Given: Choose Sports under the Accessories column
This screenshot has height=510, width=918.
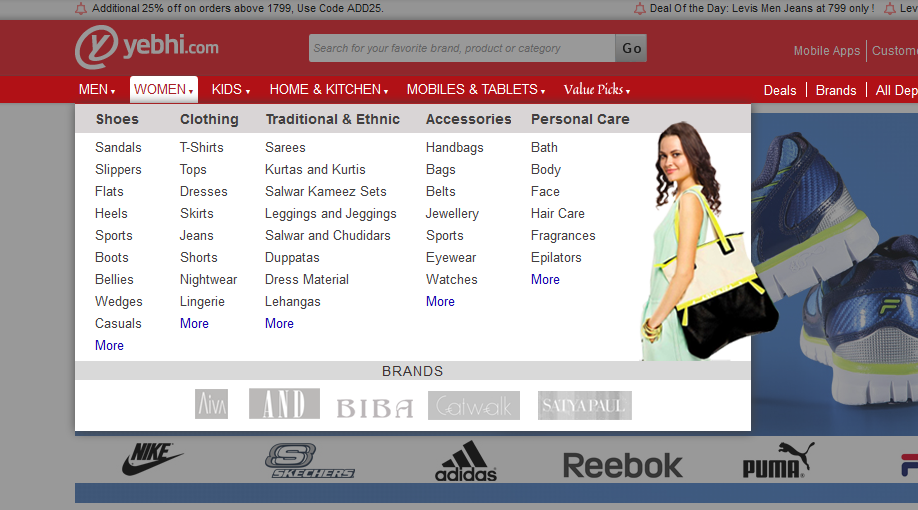Looking at the screenshot, I should coord(444,235).
